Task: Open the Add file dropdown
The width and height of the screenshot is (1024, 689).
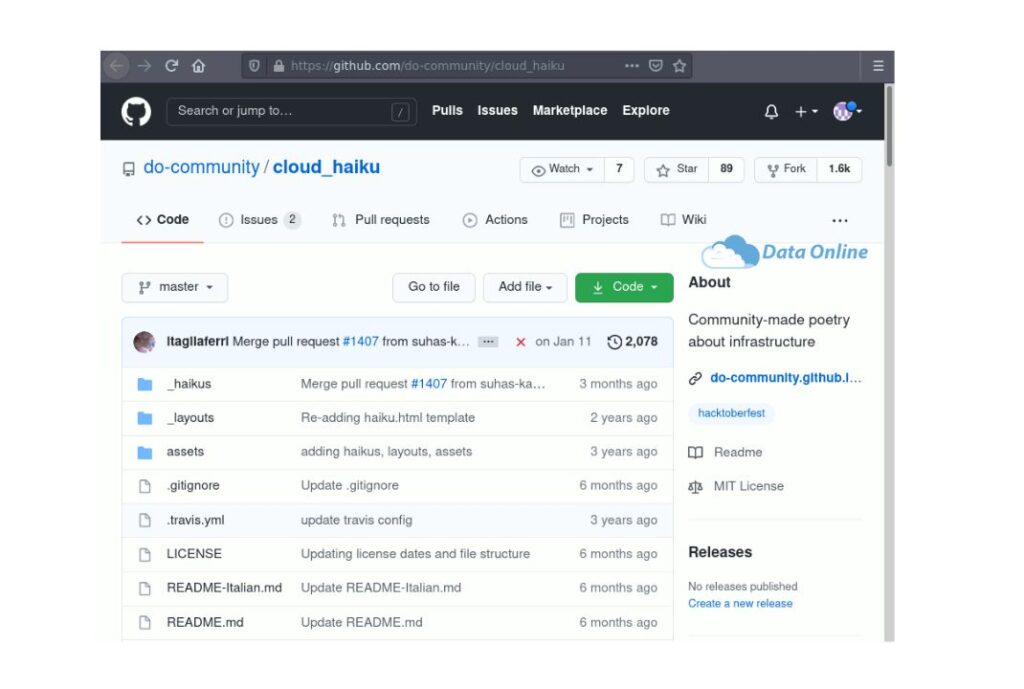Action: [526, 287]
